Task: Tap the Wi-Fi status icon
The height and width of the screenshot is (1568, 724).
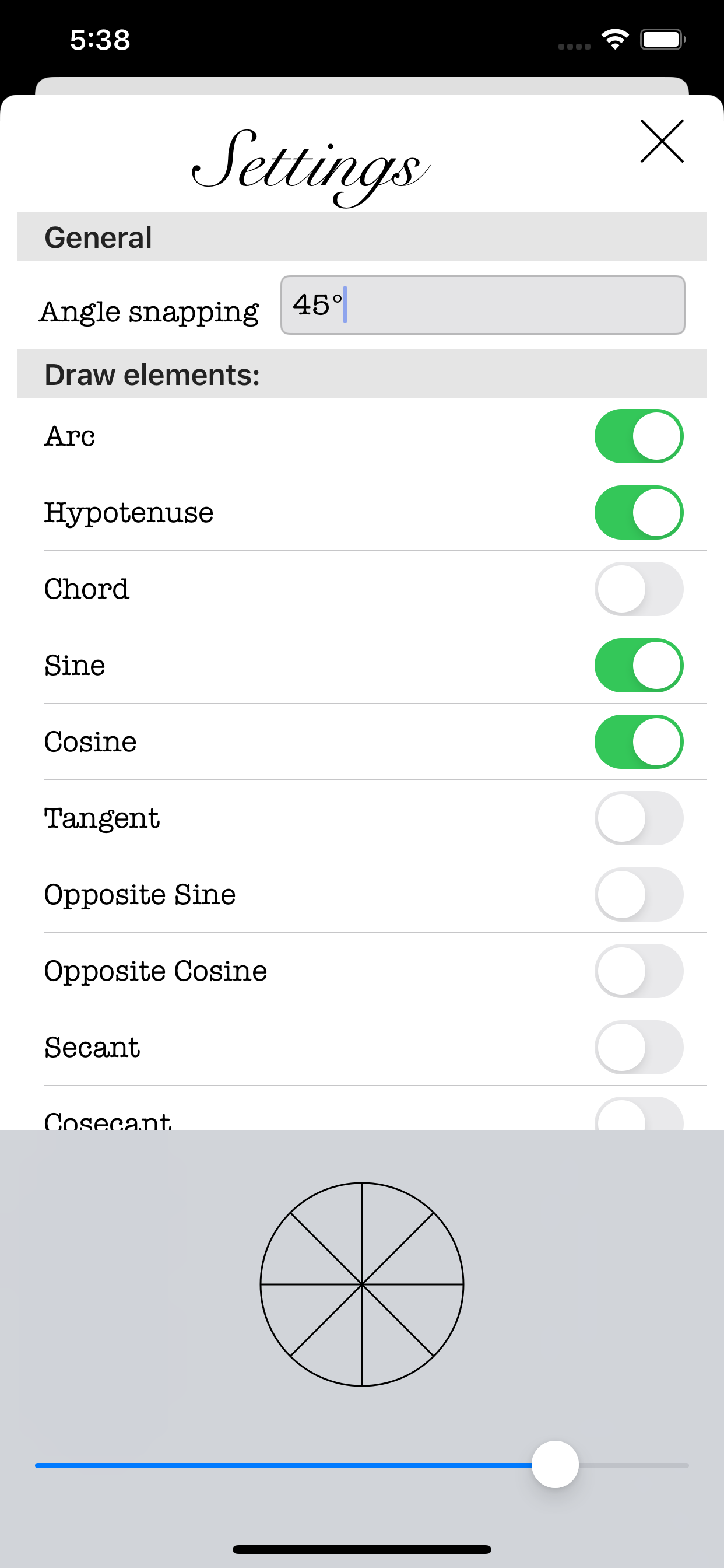Action: pos(615,40)
